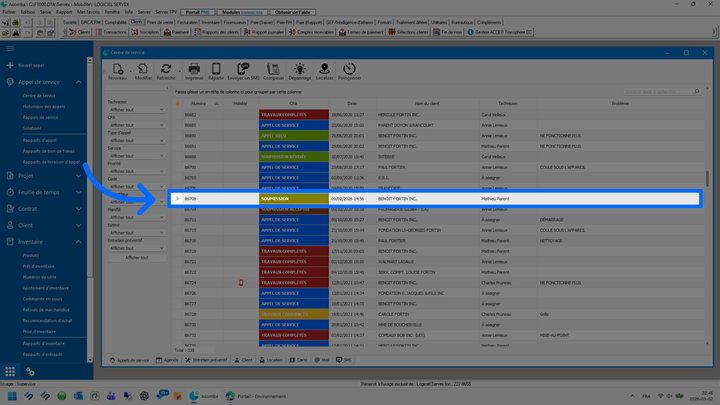The image size is (720, 405).
Task: Click Fin de mois toolbar button
Action: pos(448,32)
